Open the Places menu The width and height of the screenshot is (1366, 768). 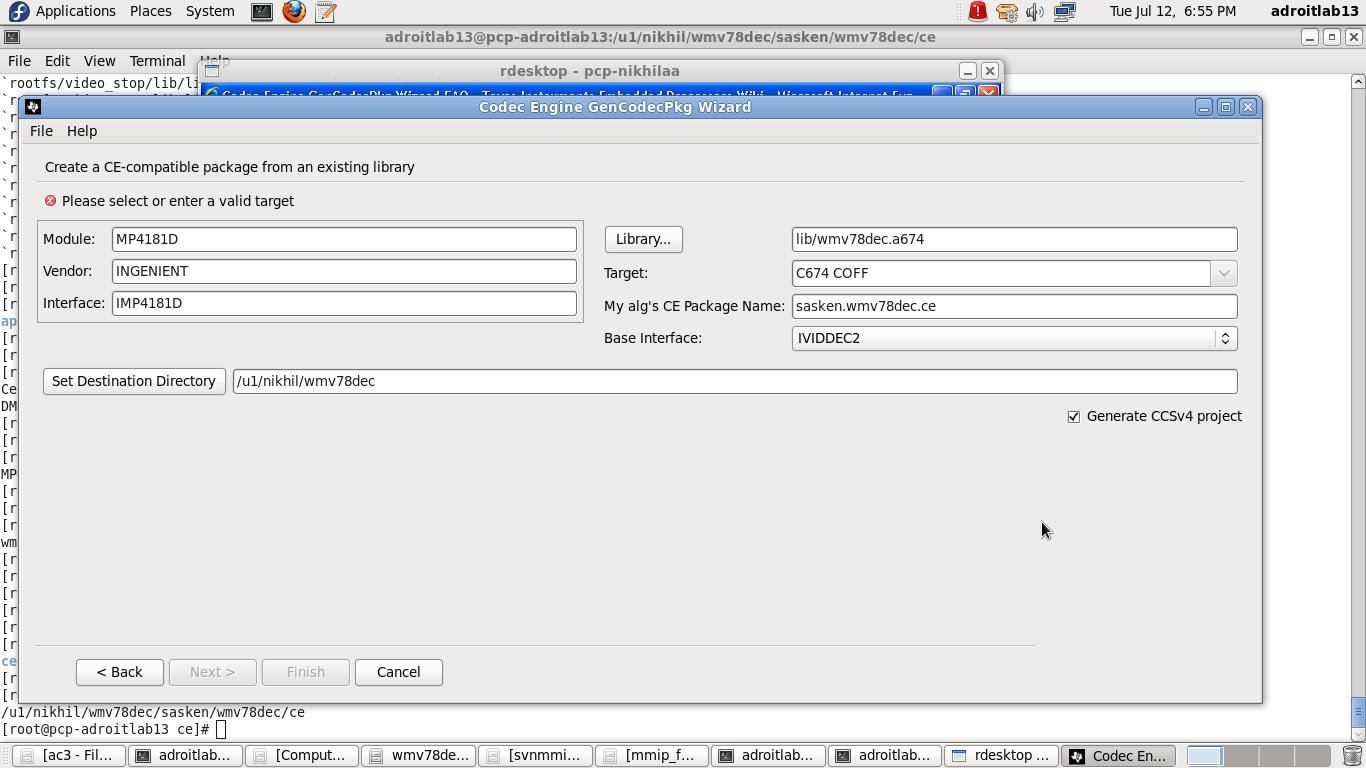point(150,11)
